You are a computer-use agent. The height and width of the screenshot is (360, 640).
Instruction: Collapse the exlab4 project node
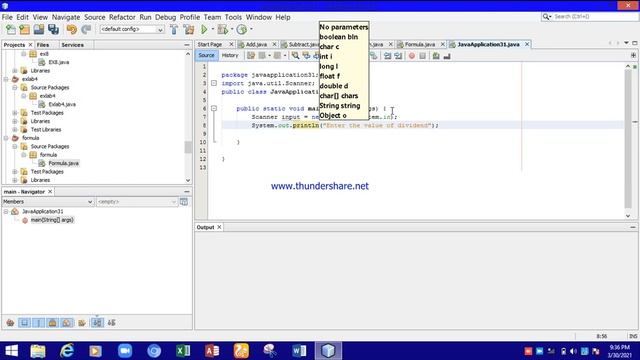pyautogui.click(x=6, y=79)
